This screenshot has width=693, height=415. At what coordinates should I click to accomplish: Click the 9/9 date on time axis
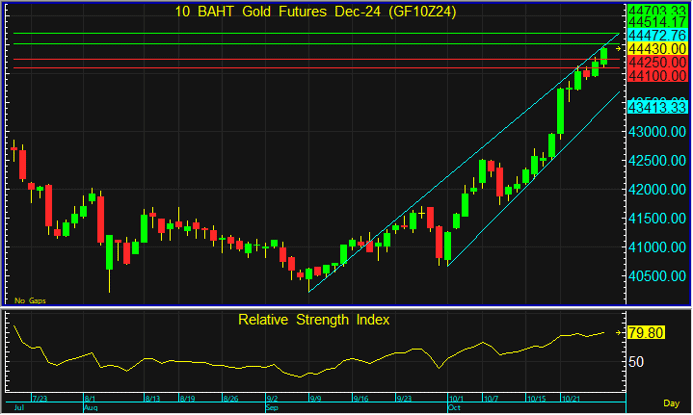pos(314,400)
